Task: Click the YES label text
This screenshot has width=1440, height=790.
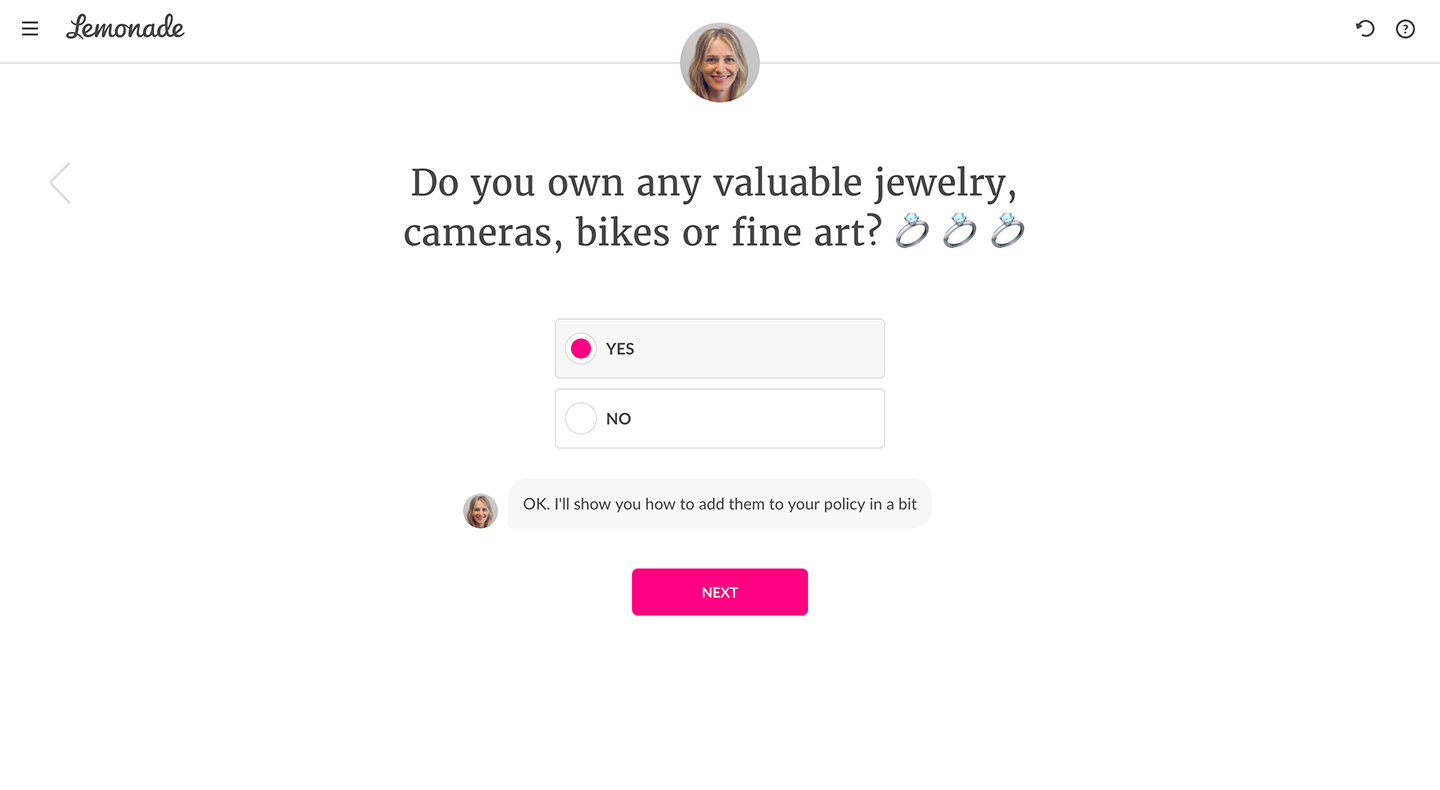Action: [620, 348]
